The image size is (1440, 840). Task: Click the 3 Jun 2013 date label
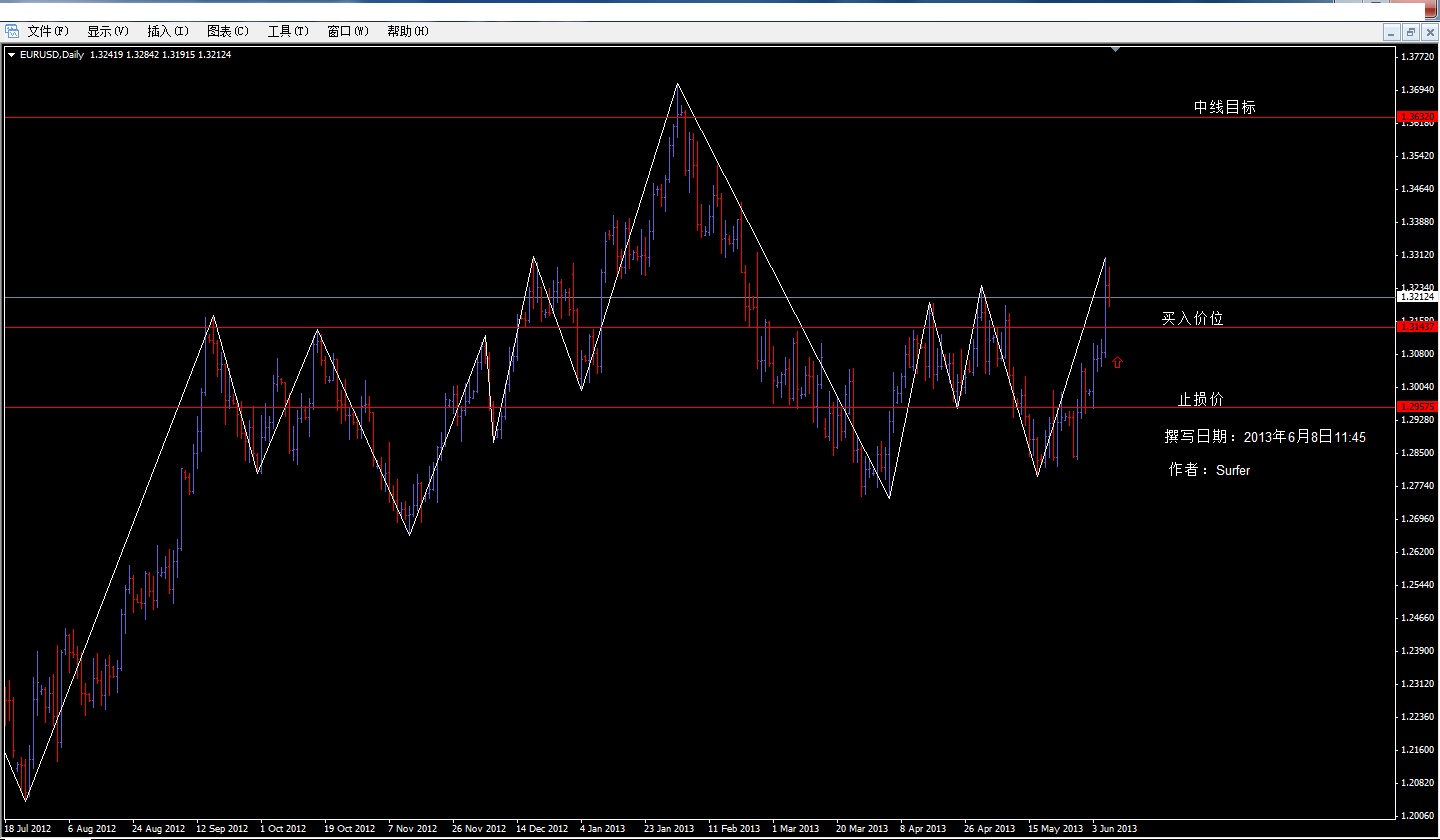[1114, 828]
